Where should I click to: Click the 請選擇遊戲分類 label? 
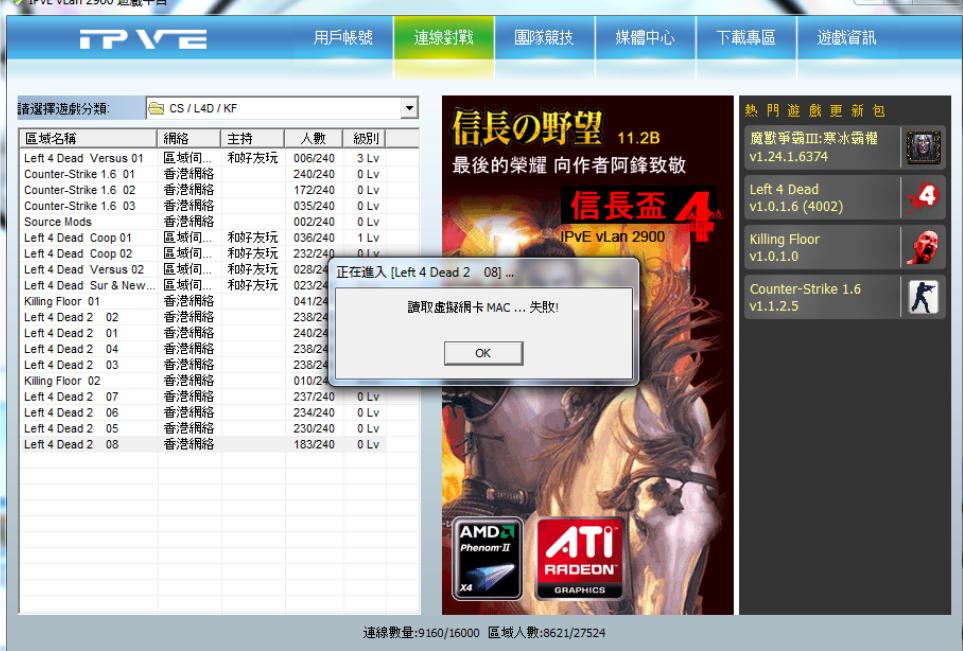point(63,109)
